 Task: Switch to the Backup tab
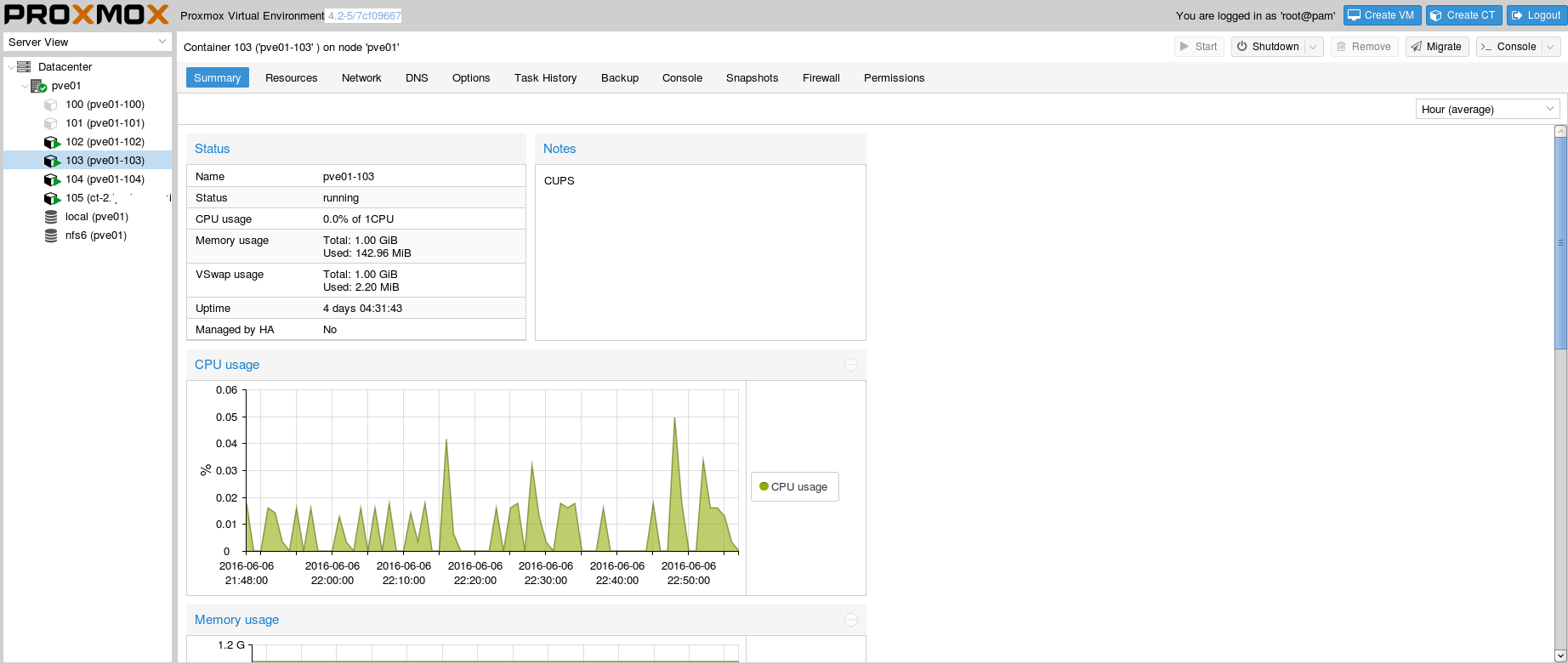tap(620, 77)
